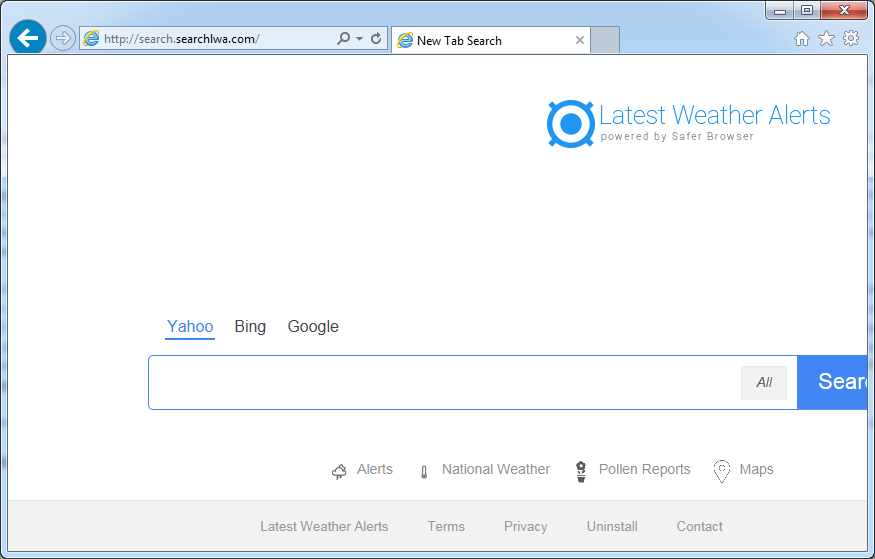Click the blue Search button
The image size is (875, 559).
tap(832, 383)
